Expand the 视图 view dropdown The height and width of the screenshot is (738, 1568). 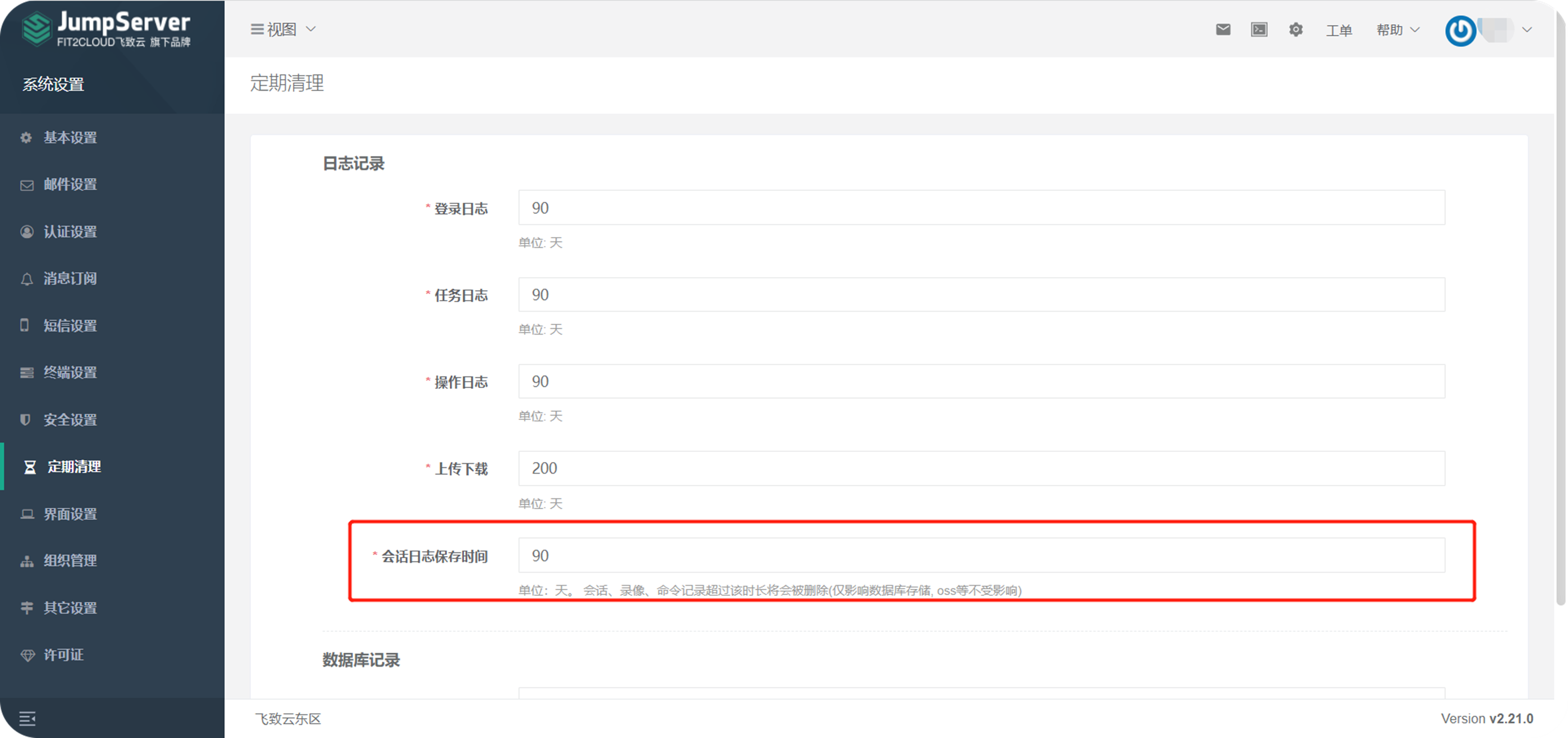click(x=282, y=29)
